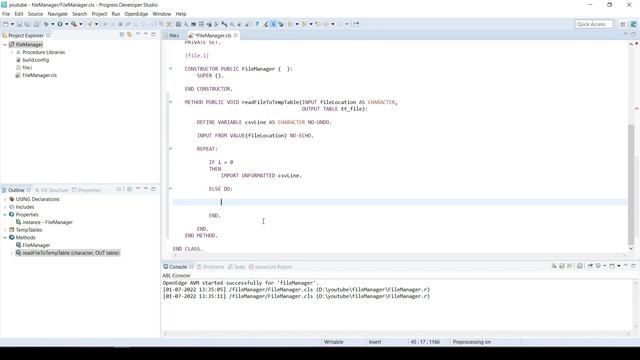Image resolution: width=640 pixels, height=360 pixels.
Task: Minimize the Outline panel
Action: tap(146, 189)
